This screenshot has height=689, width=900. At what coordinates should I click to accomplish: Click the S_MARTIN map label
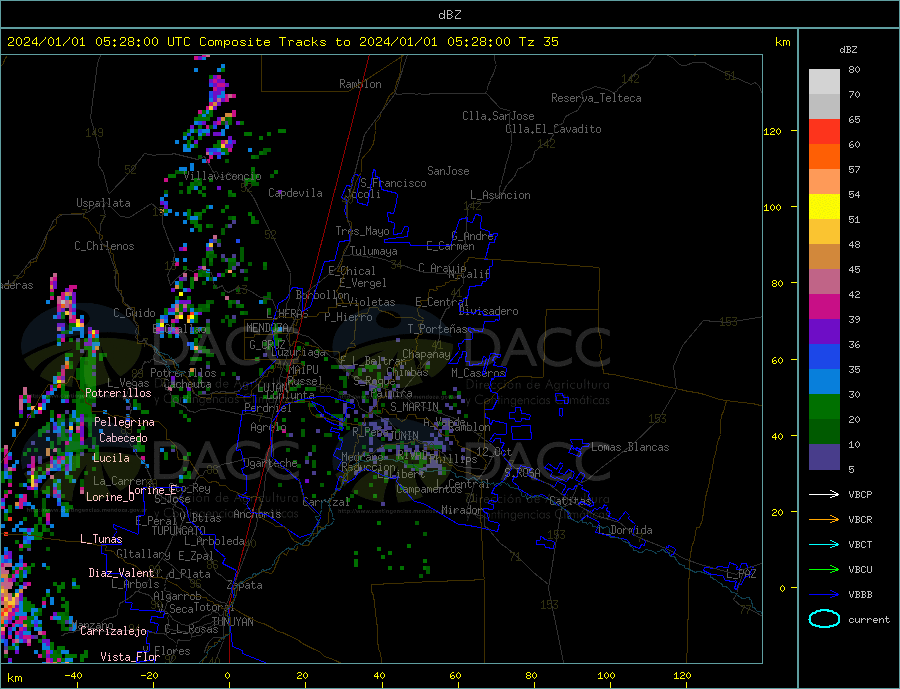pos(414,407)
